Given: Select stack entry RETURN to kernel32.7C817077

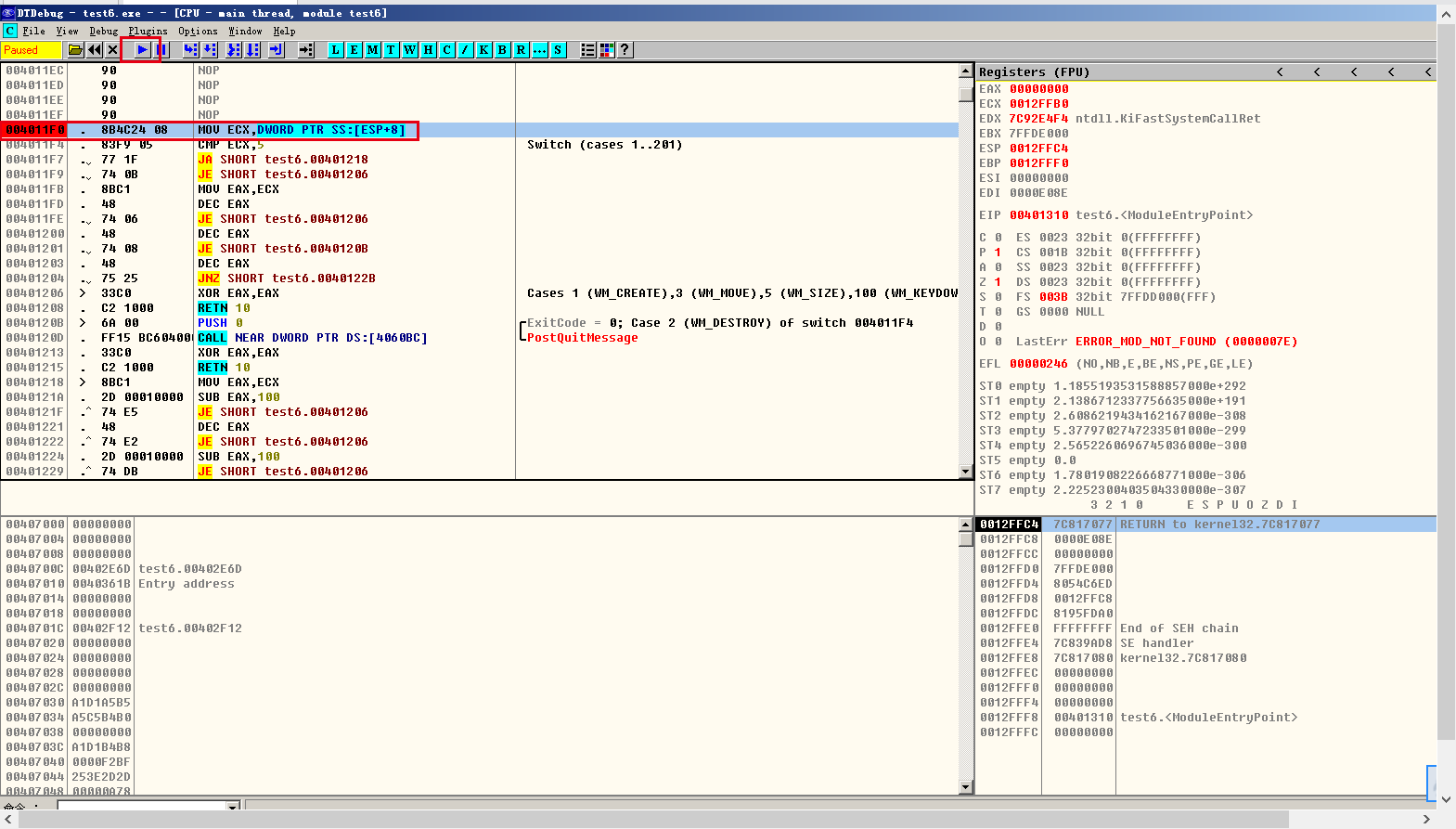Looking at the screenshot, I should click(1219, 525).
